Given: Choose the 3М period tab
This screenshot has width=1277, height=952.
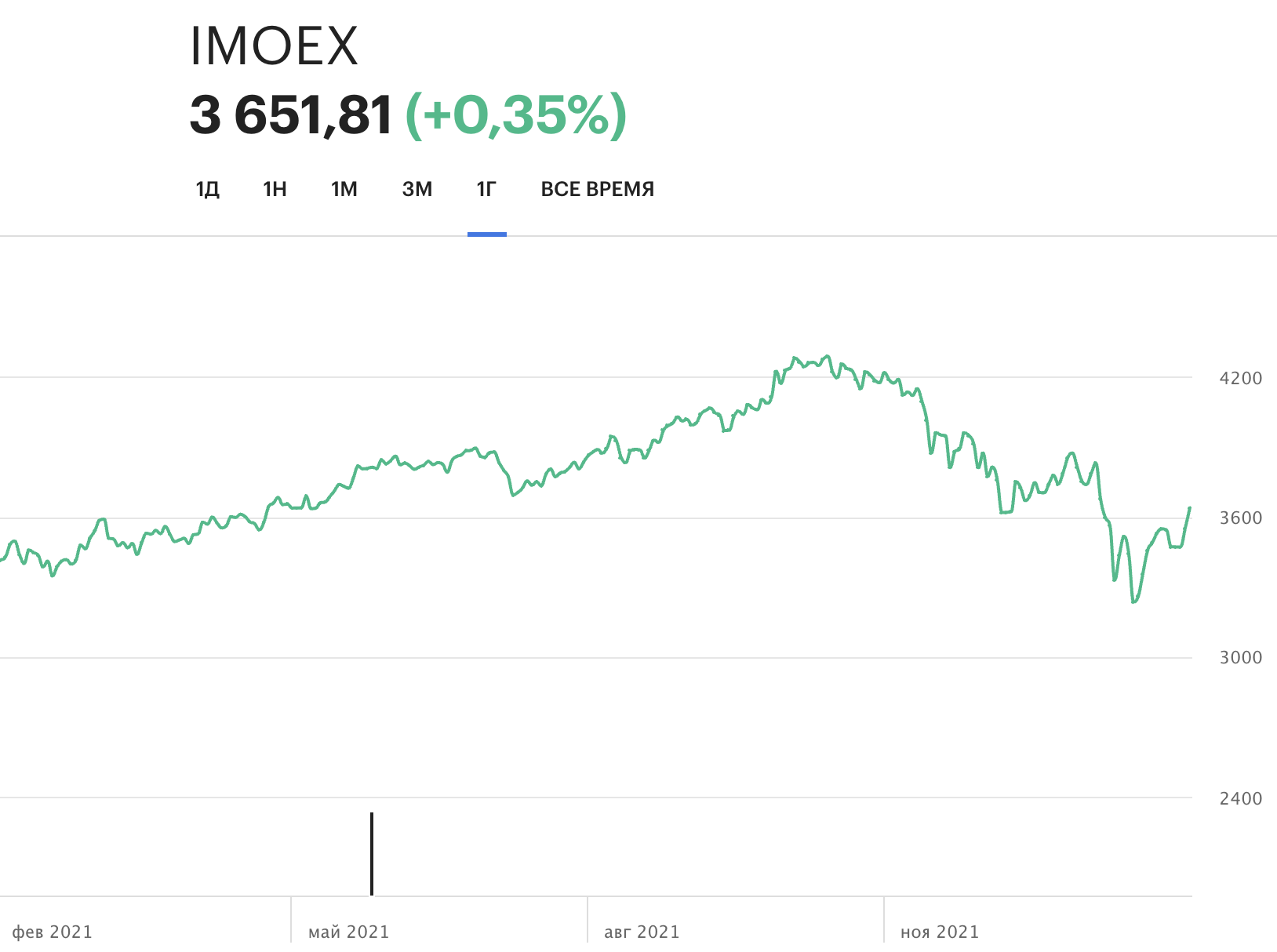Looking at the screenshot, I should point(417,189).
